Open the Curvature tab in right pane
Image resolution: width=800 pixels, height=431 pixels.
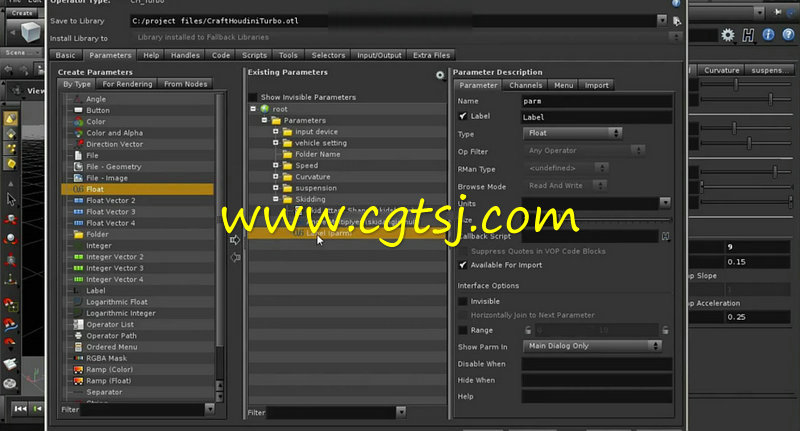[x=721, y=70]
